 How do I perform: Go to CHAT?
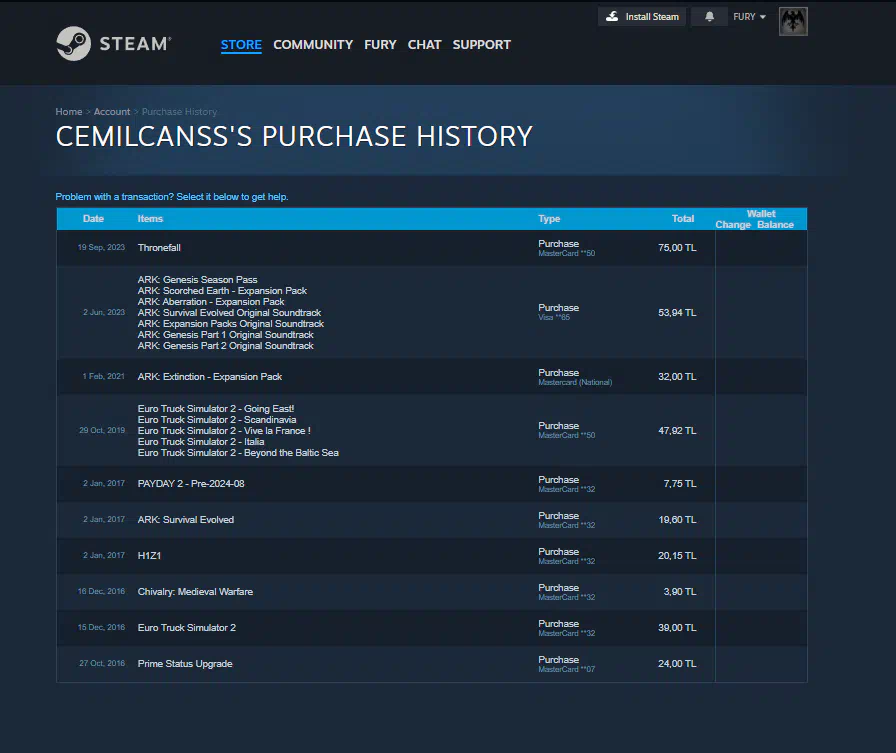tap(425, 45)
